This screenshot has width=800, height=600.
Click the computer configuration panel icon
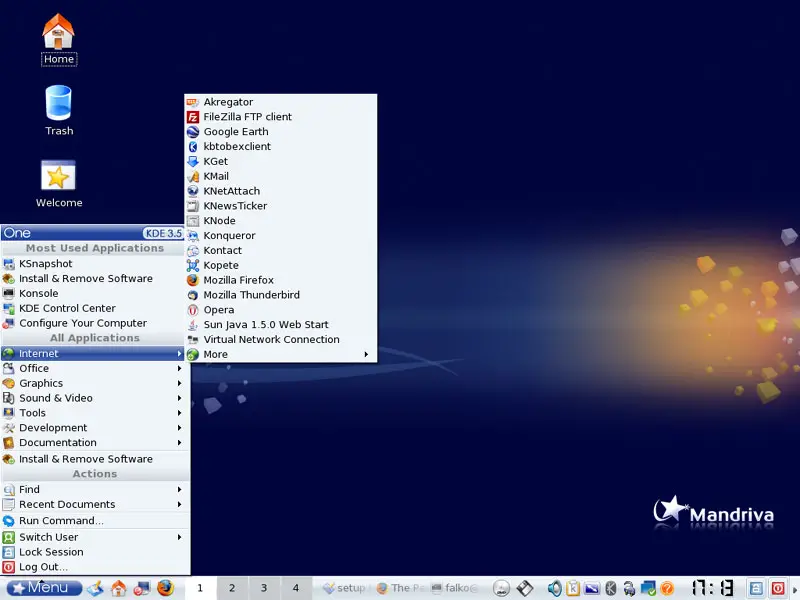142,588
